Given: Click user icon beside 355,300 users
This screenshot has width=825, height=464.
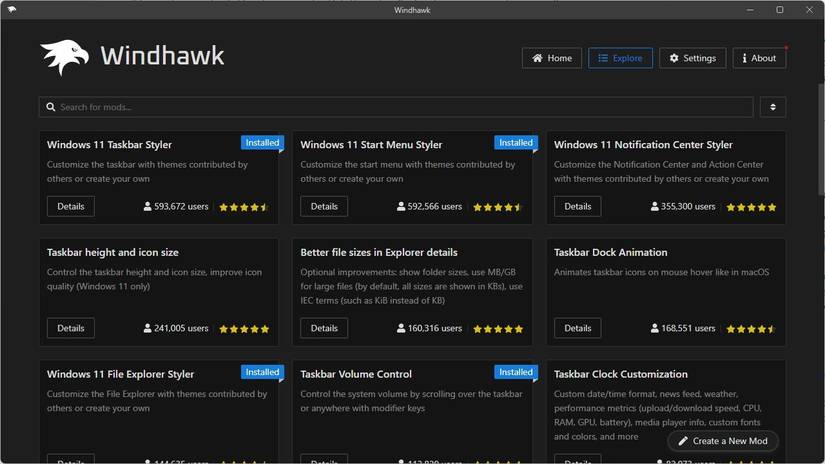Looking at the screenshot, I should pyautogui.click(x=655, y=206).
